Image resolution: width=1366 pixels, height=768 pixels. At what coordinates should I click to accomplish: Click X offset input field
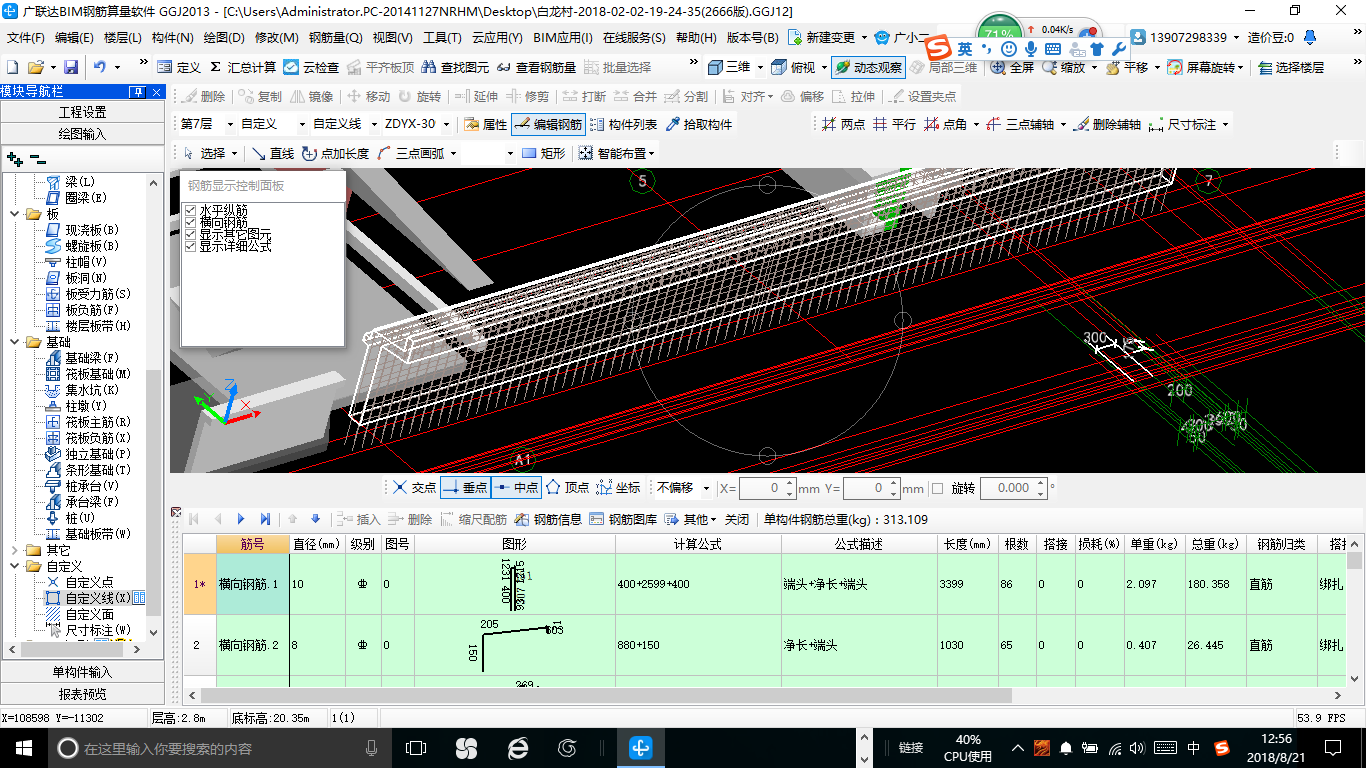767,488
